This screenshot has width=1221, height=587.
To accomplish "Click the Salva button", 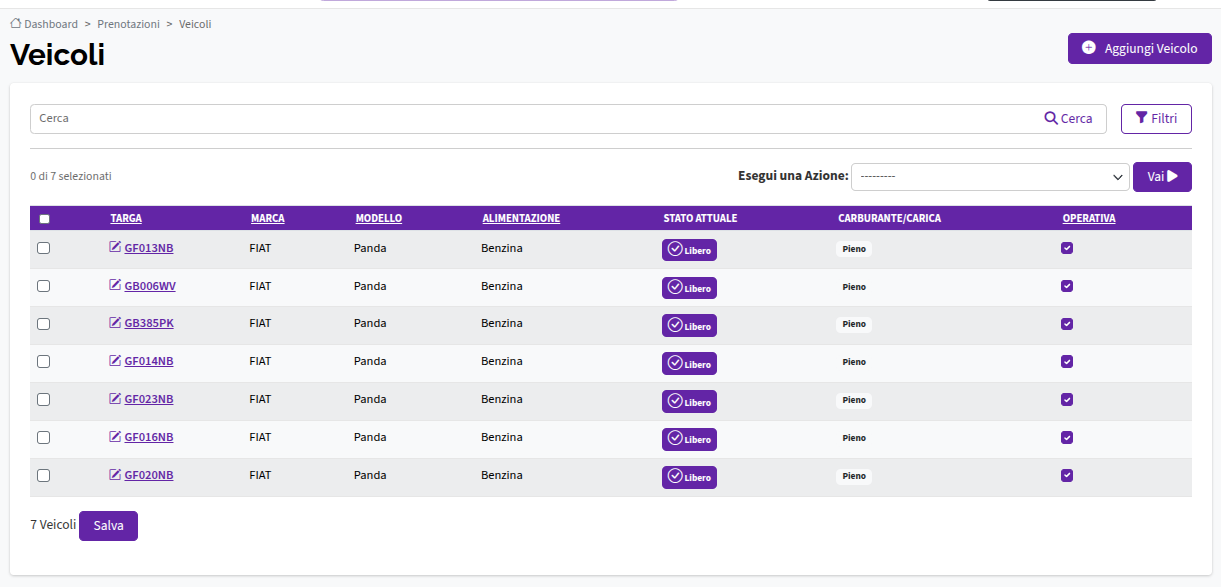I will (108, 526).
